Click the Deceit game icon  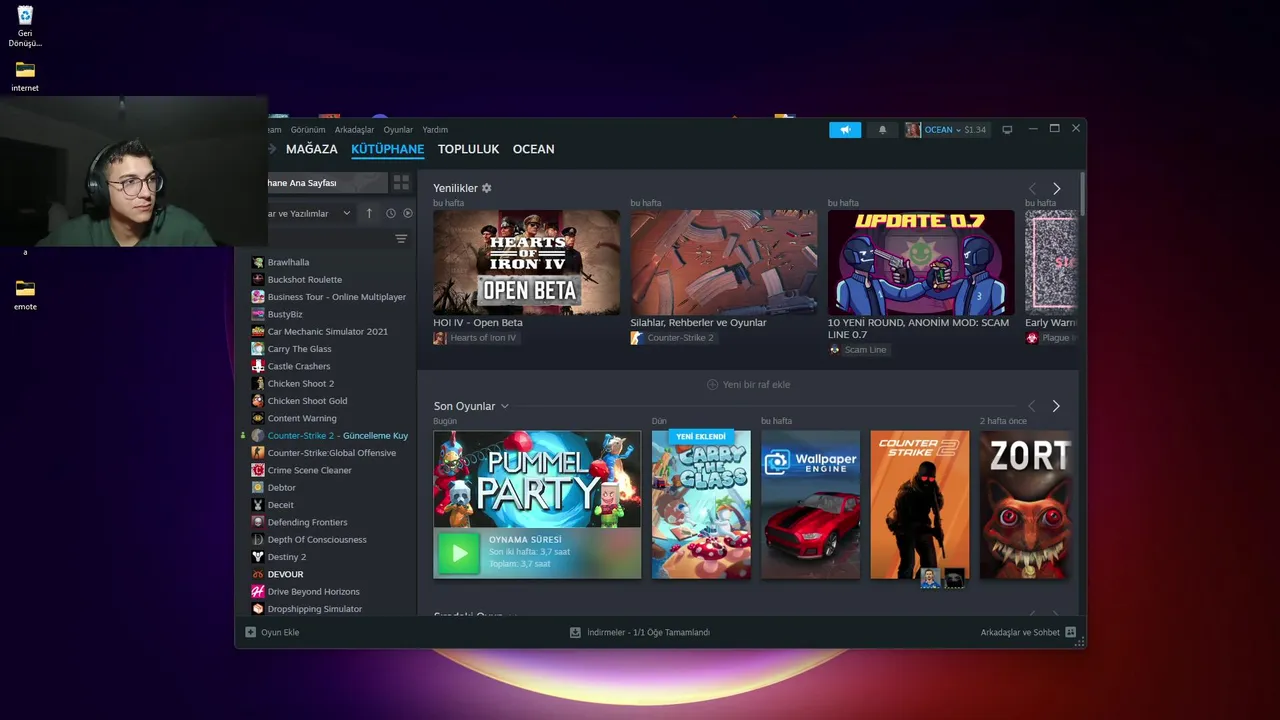point(258,505)
